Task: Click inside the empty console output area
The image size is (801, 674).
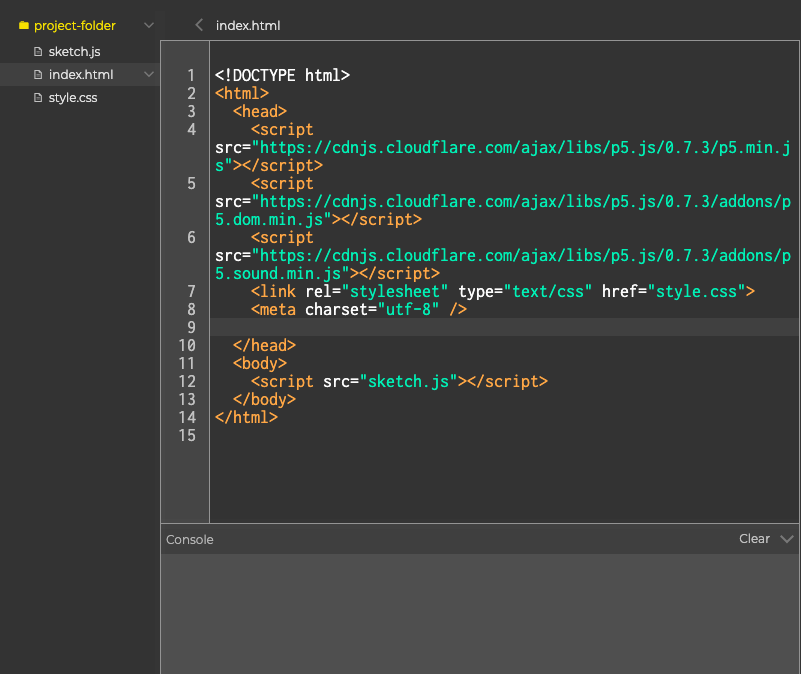Action: pyautogui.click(x=480, y=612)
